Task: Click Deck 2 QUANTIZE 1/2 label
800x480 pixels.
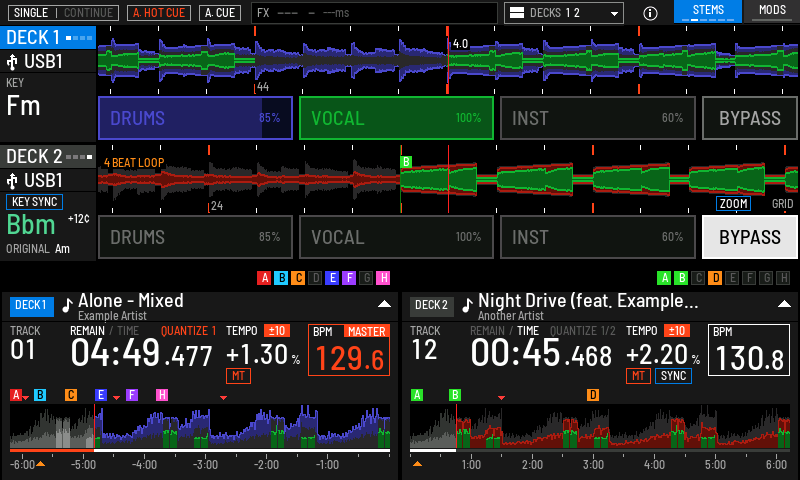Action: point(582,331)
